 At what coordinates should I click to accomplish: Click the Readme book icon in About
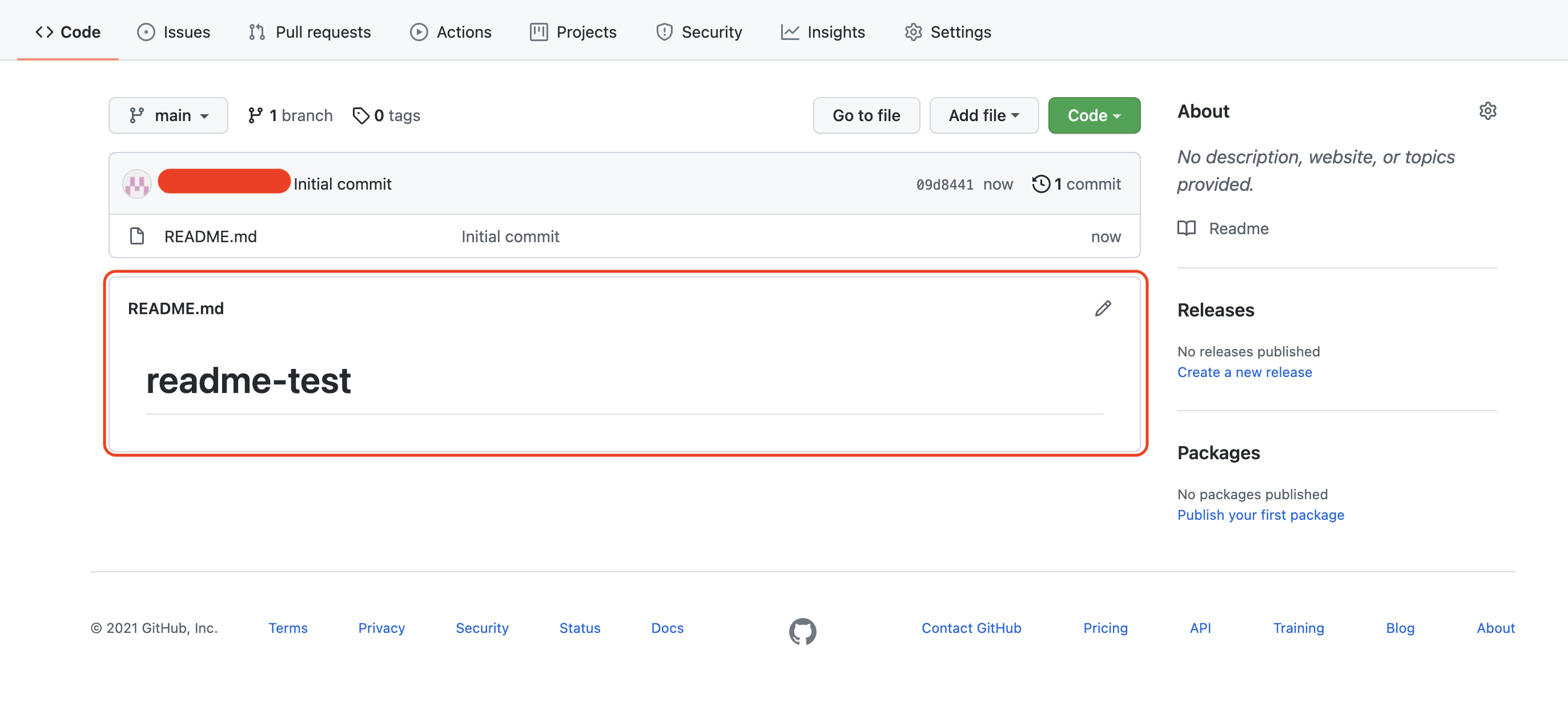point(1186,228)
